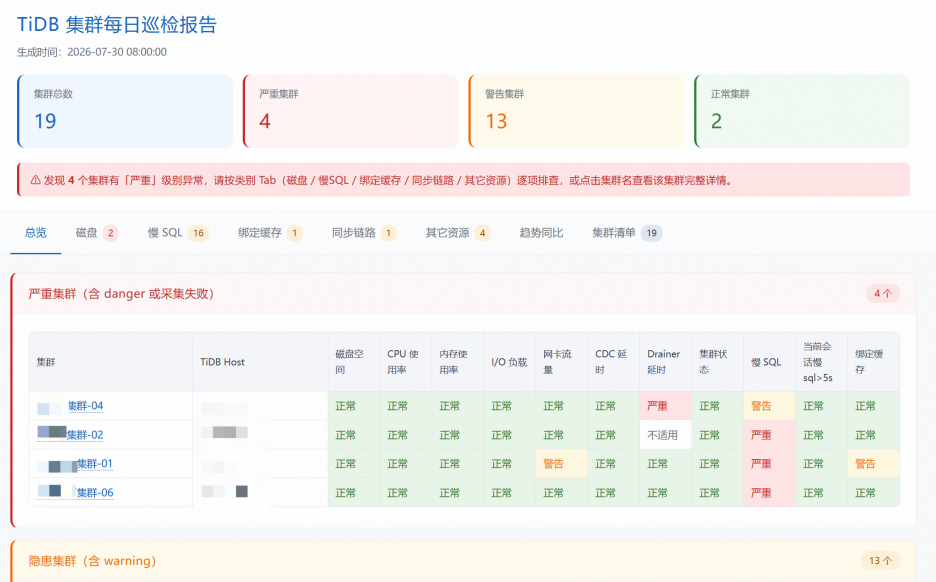This screenshot has height=582, width=936.
Task: Open cluster link 集群-01
Action: [x=94, y=464]
